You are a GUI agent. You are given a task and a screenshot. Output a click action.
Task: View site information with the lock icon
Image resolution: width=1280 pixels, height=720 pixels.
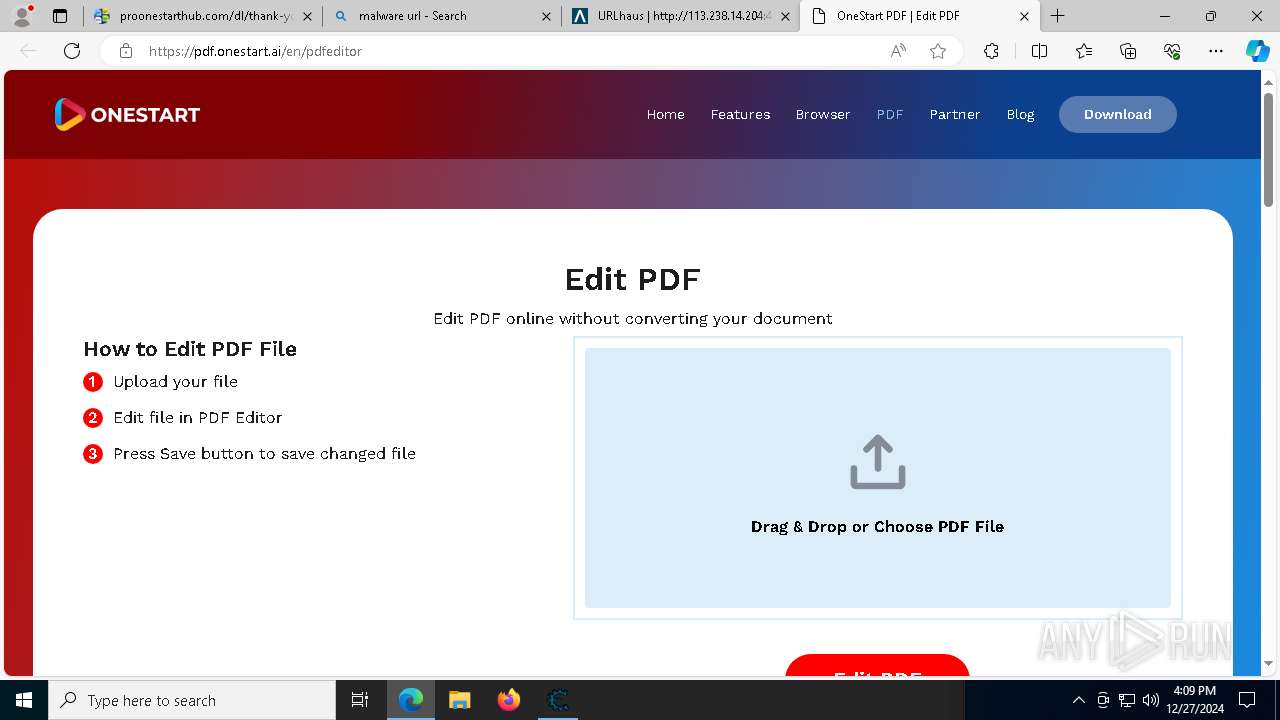(126, 51)
